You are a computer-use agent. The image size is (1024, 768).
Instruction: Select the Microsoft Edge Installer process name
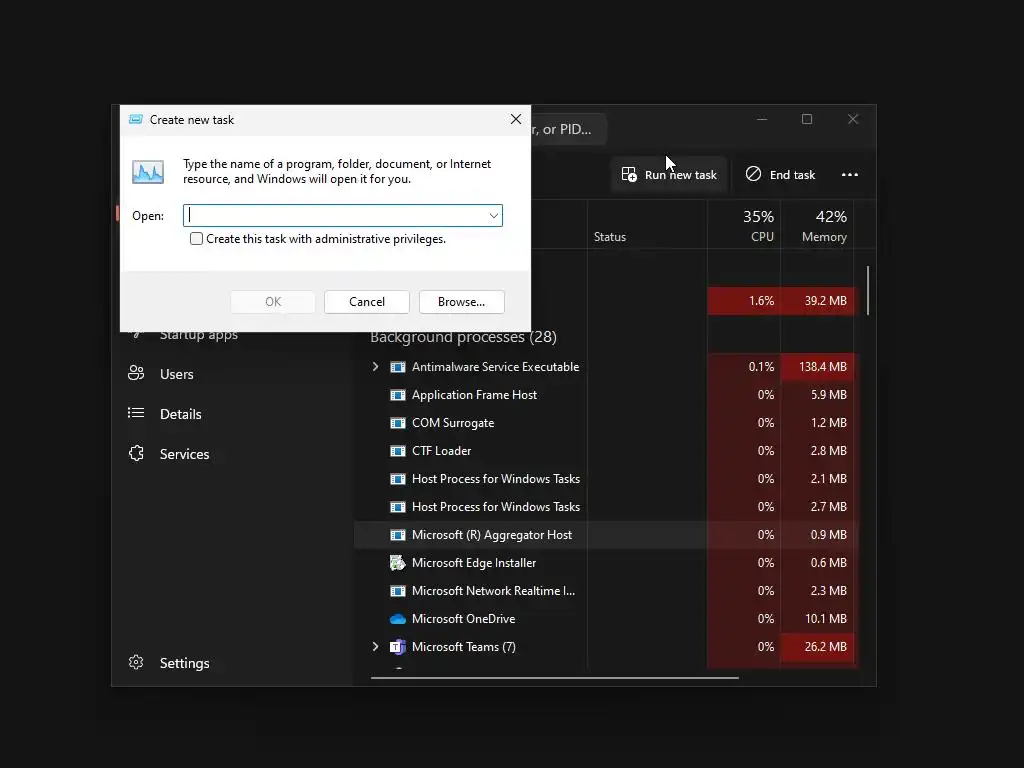coord(473,563)
